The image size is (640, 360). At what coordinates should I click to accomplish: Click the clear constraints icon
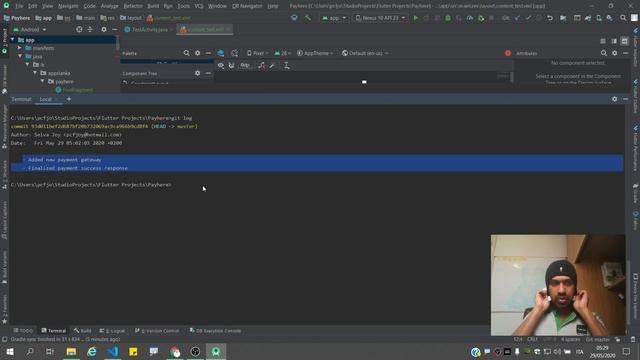[x=262, y=65]
